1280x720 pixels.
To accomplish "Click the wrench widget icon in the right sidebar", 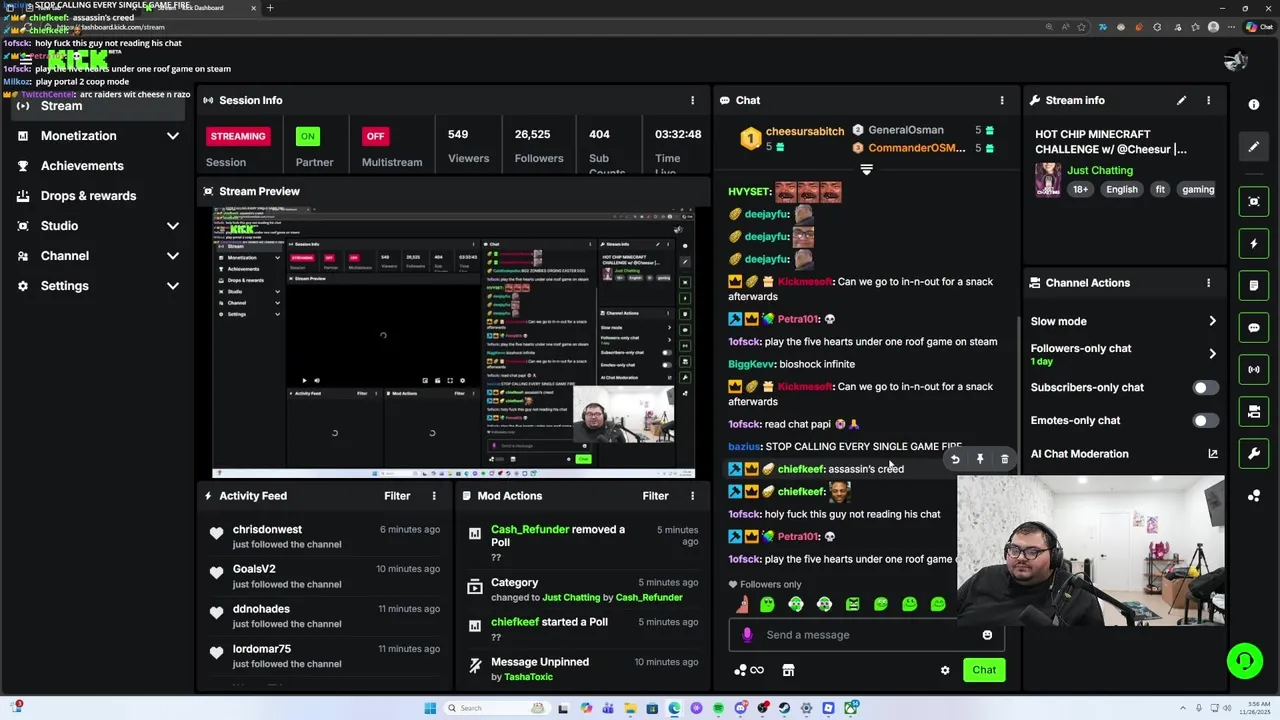I will [1254, 453].
